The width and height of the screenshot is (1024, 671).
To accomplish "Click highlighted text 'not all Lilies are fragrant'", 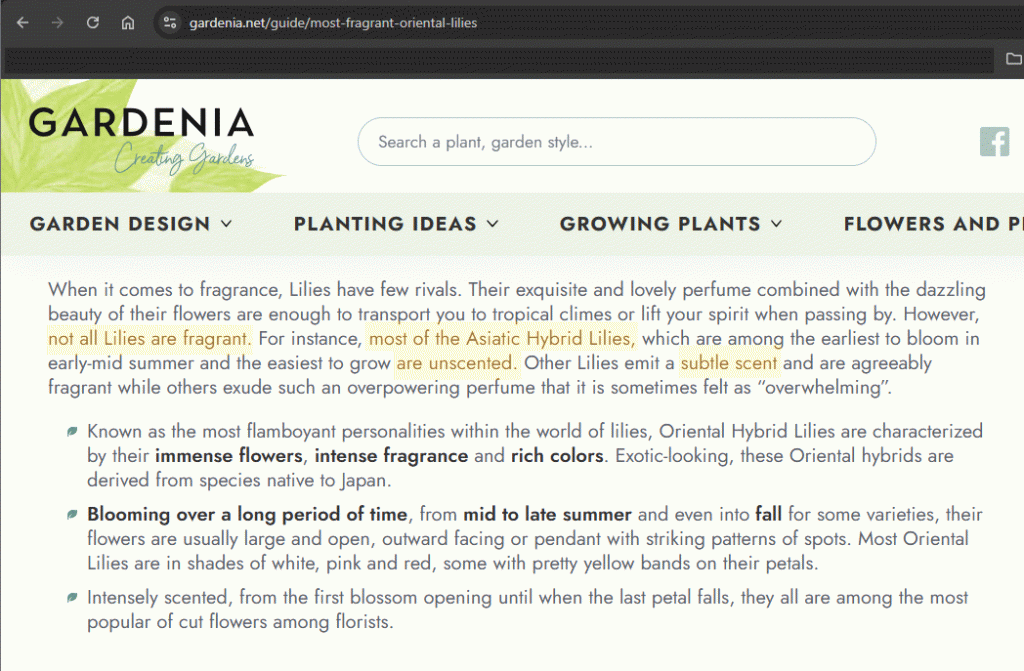I will [x=148, y=338].
